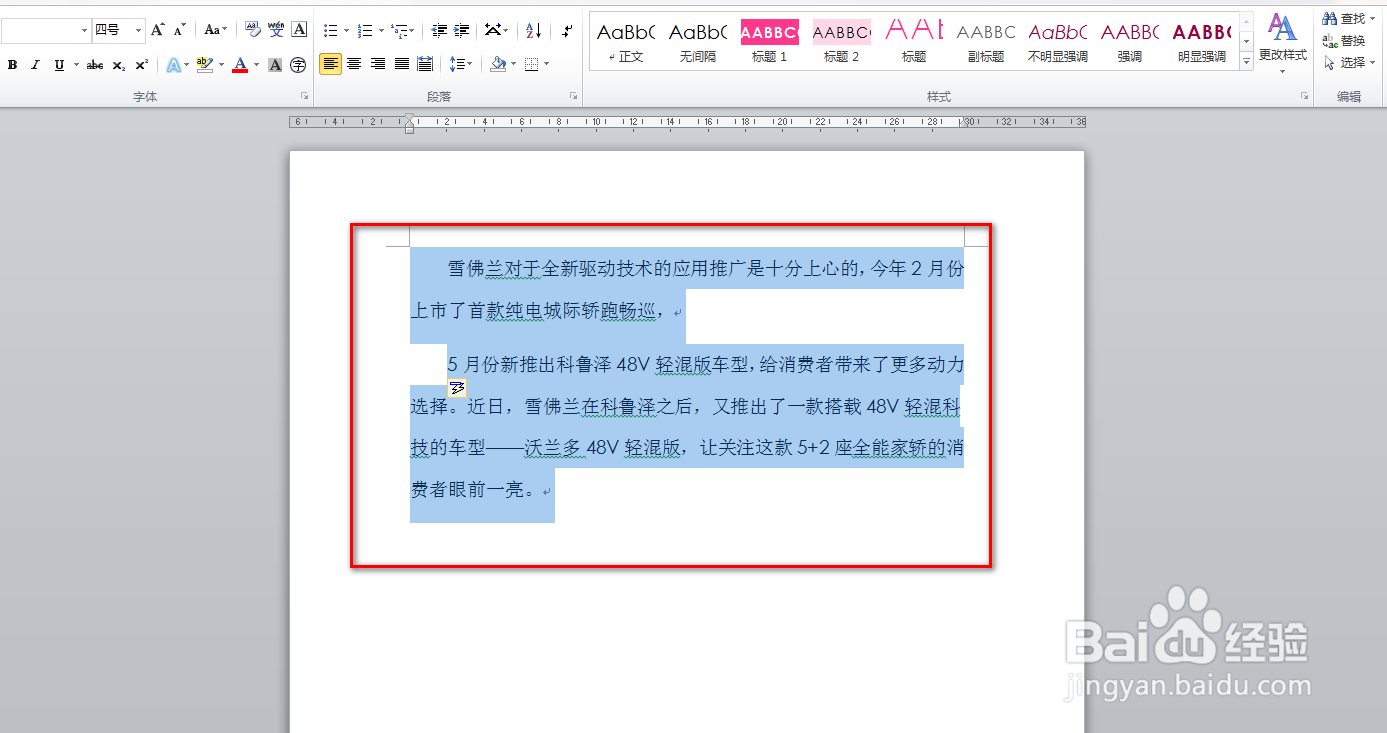Apply text highlight color
The width and height of the screenshot is (1387, 733).
(204, 65)
